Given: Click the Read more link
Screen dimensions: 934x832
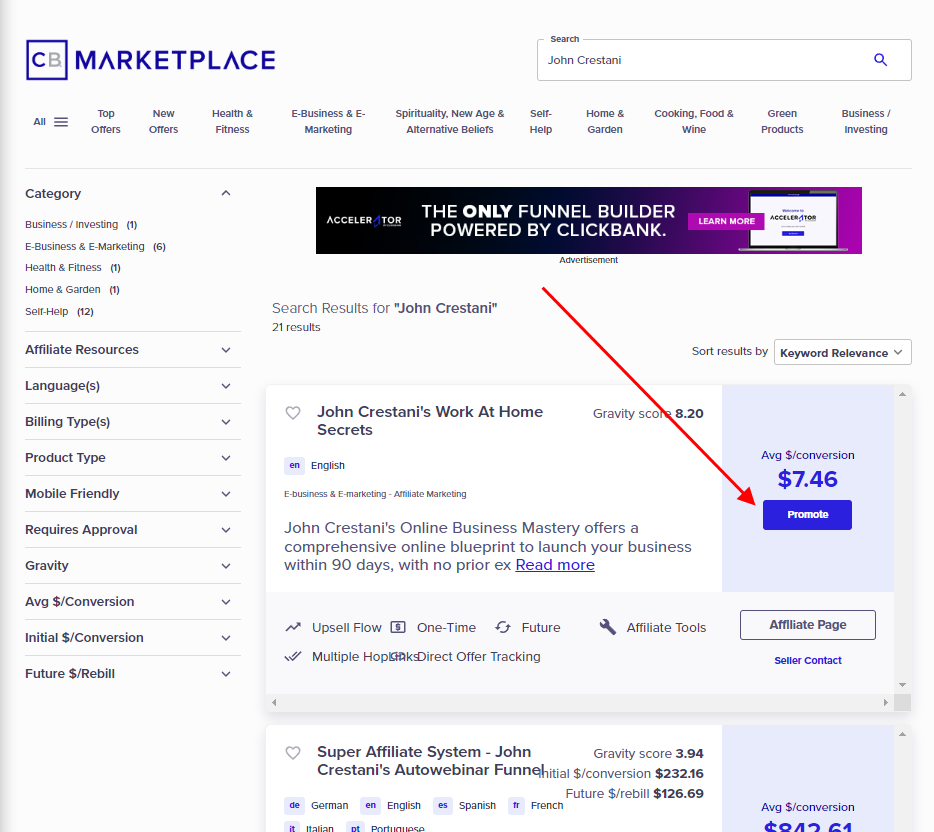Looking at the screenshot, I should pos(555,565).
